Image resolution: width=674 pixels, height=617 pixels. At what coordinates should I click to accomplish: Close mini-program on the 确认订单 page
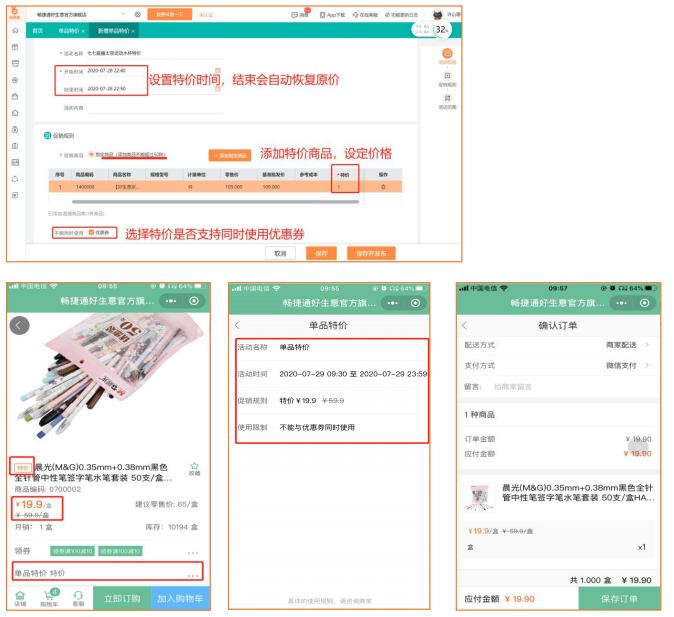[x=644, y=303]
